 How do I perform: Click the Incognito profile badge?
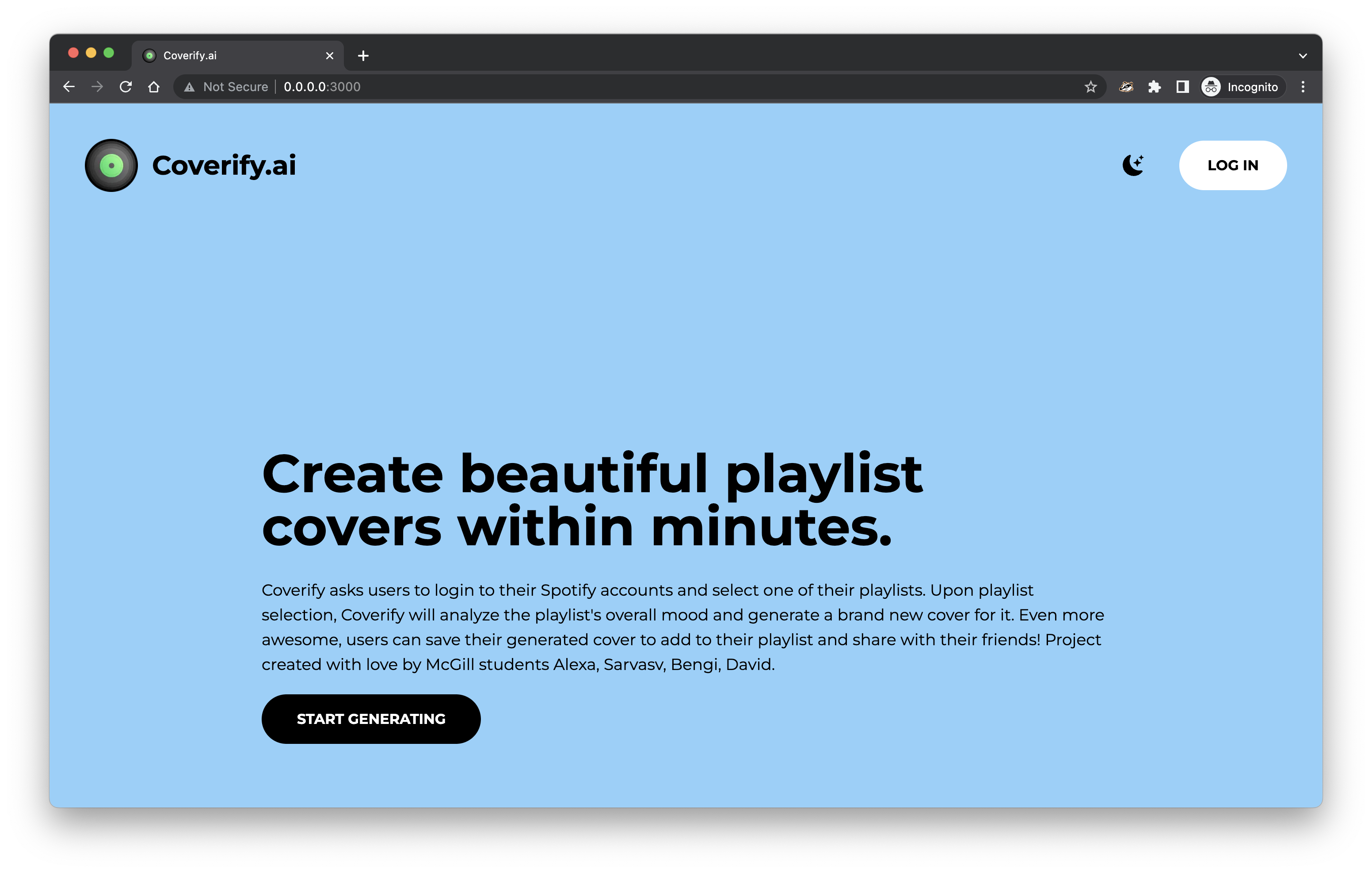[1242, 87]
